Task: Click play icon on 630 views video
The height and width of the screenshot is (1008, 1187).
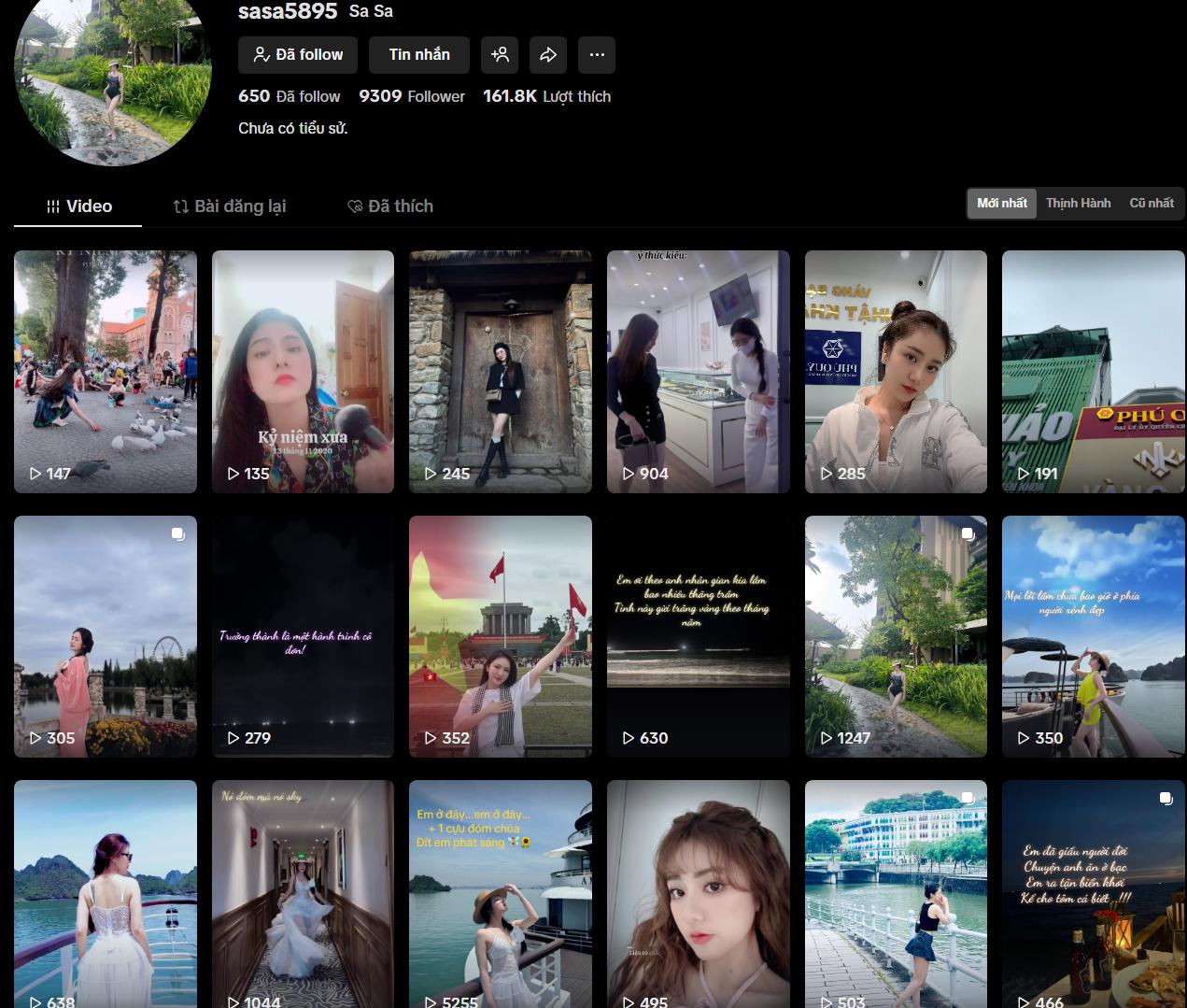Action: coord(629,738)
